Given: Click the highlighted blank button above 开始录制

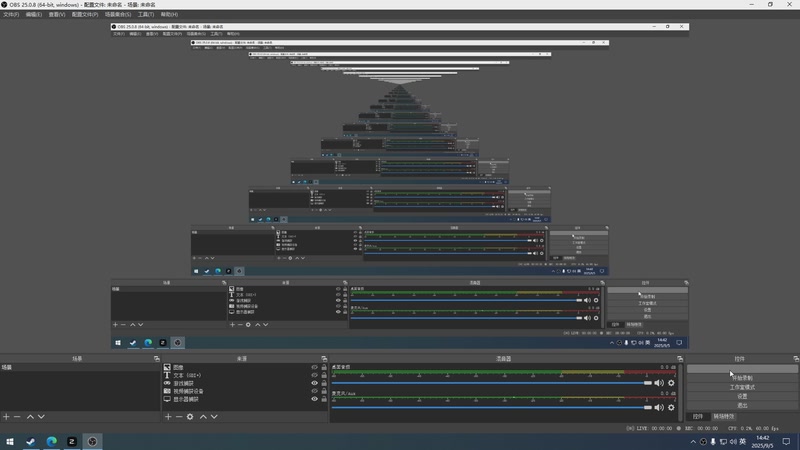Looking at the screenshot, I should [742, 369].
